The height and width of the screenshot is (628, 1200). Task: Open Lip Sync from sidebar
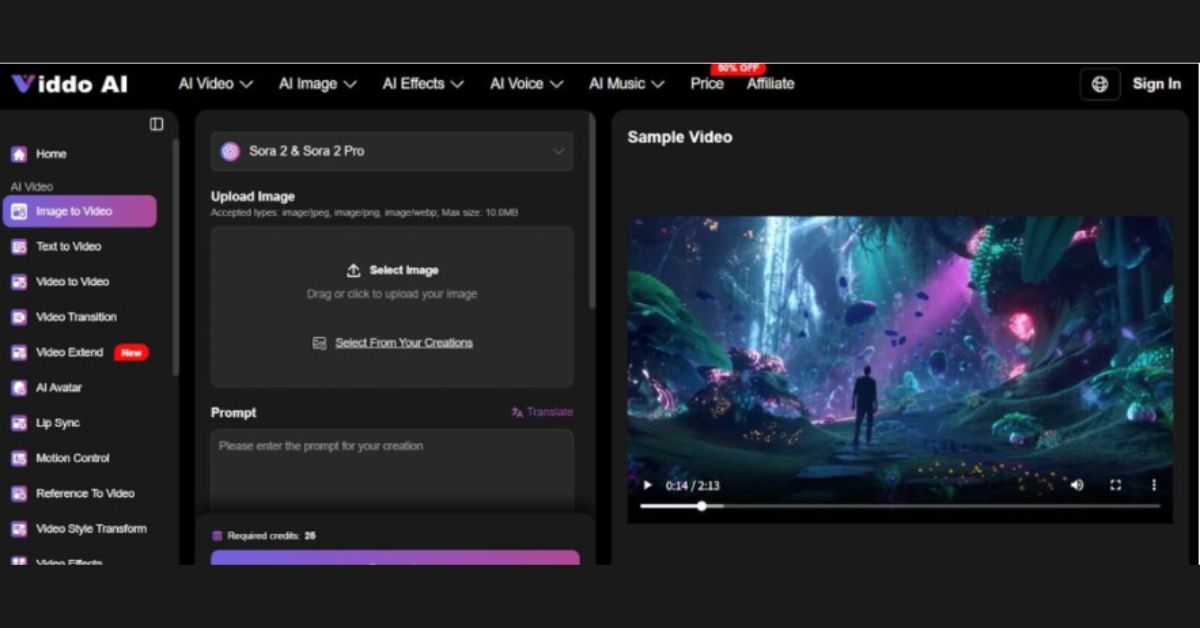[57, 423]
